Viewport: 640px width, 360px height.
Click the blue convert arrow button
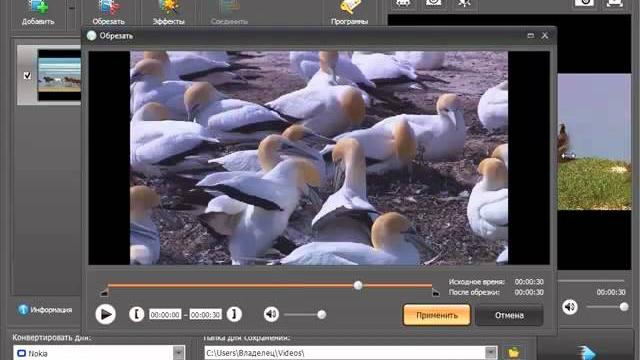click(588, 352)
